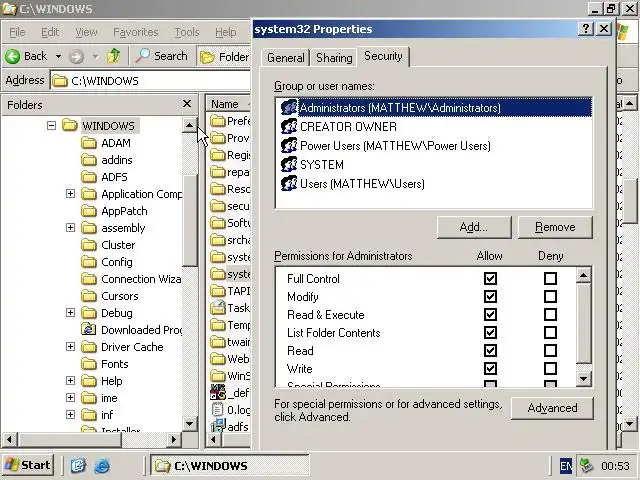The image size is (640, 480).
Task: Open the File menu
Action: [17, 32]
